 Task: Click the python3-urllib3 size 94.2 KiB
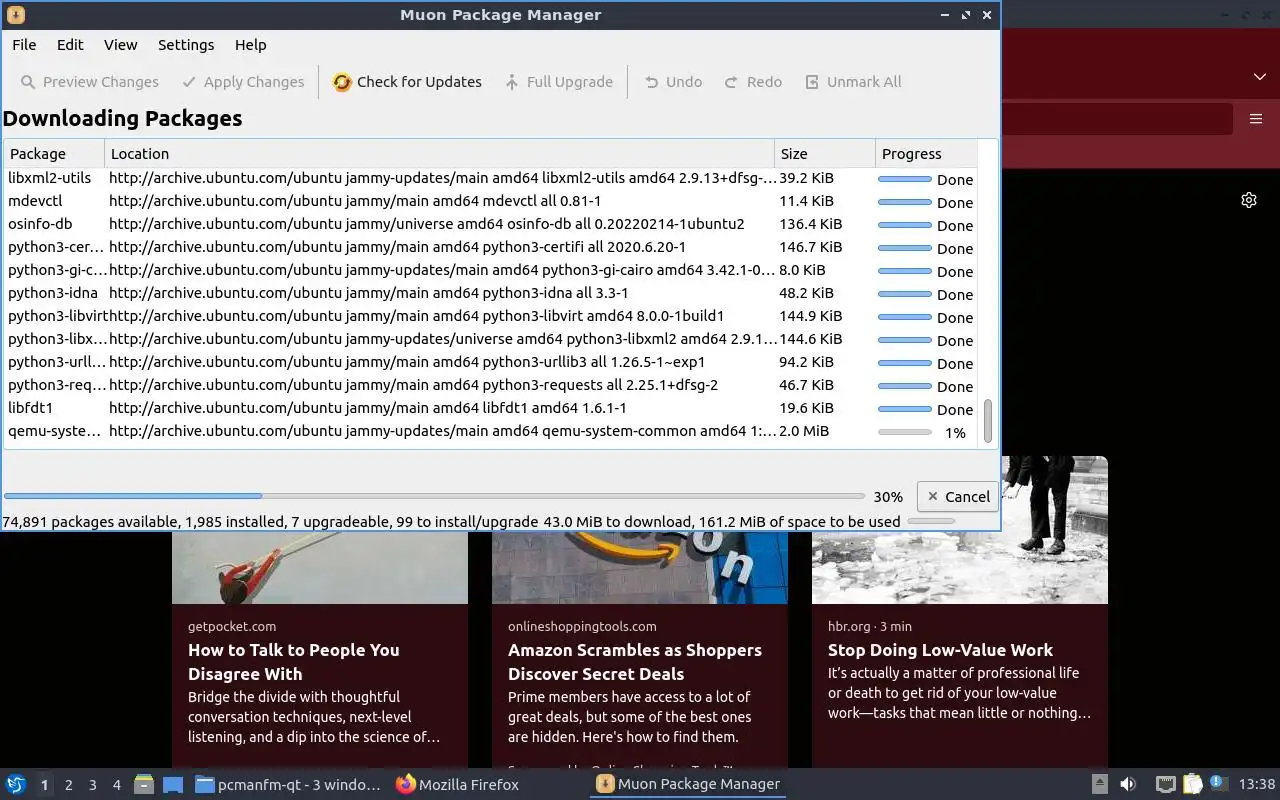pyautogui.click(x=806, y=362)
